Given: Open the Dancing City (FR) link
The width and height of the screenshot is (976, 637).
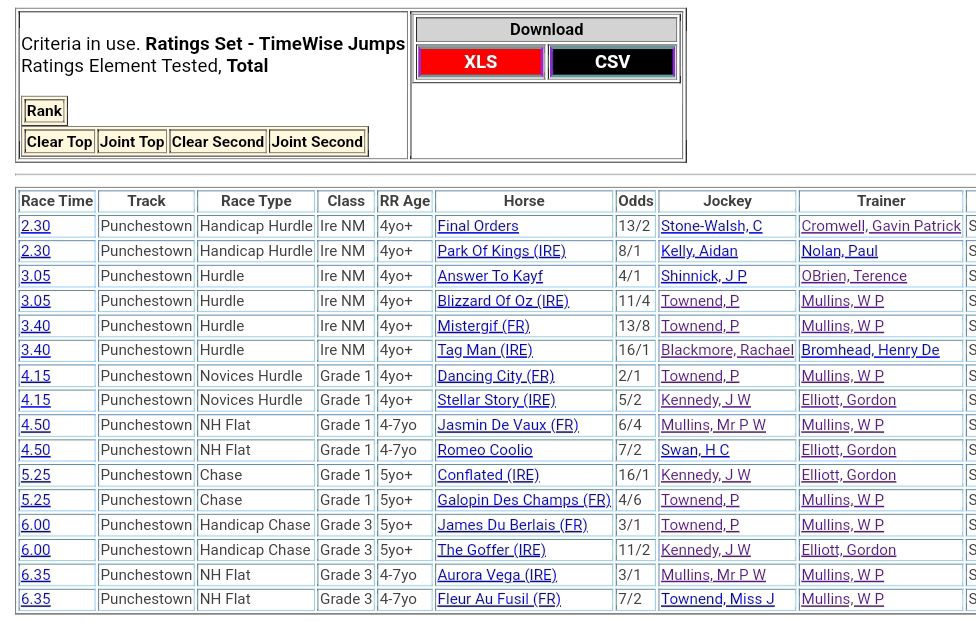Looking at the screenshot, I should click(495, 376).
